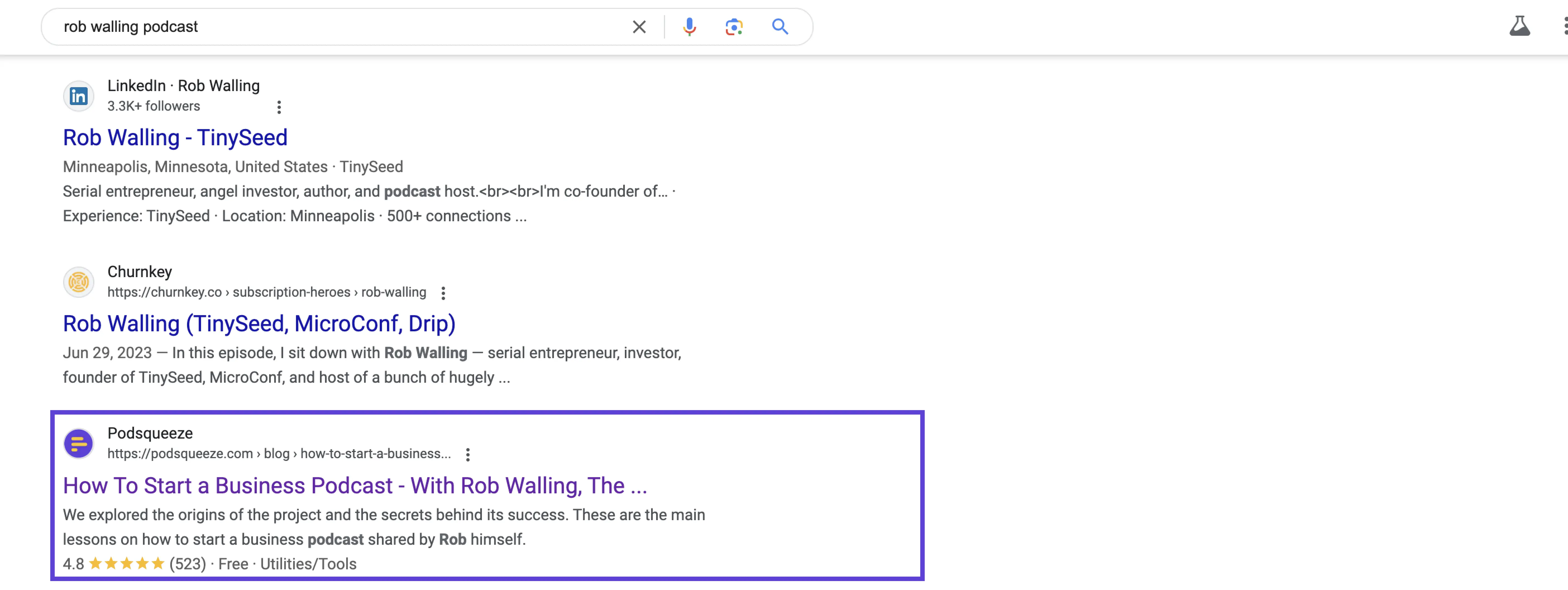The height and width of the screenshot is (590, 1568).
Task: Click the 'LinkedIn · Rob Walling' source name
Action: pos(183,86)
